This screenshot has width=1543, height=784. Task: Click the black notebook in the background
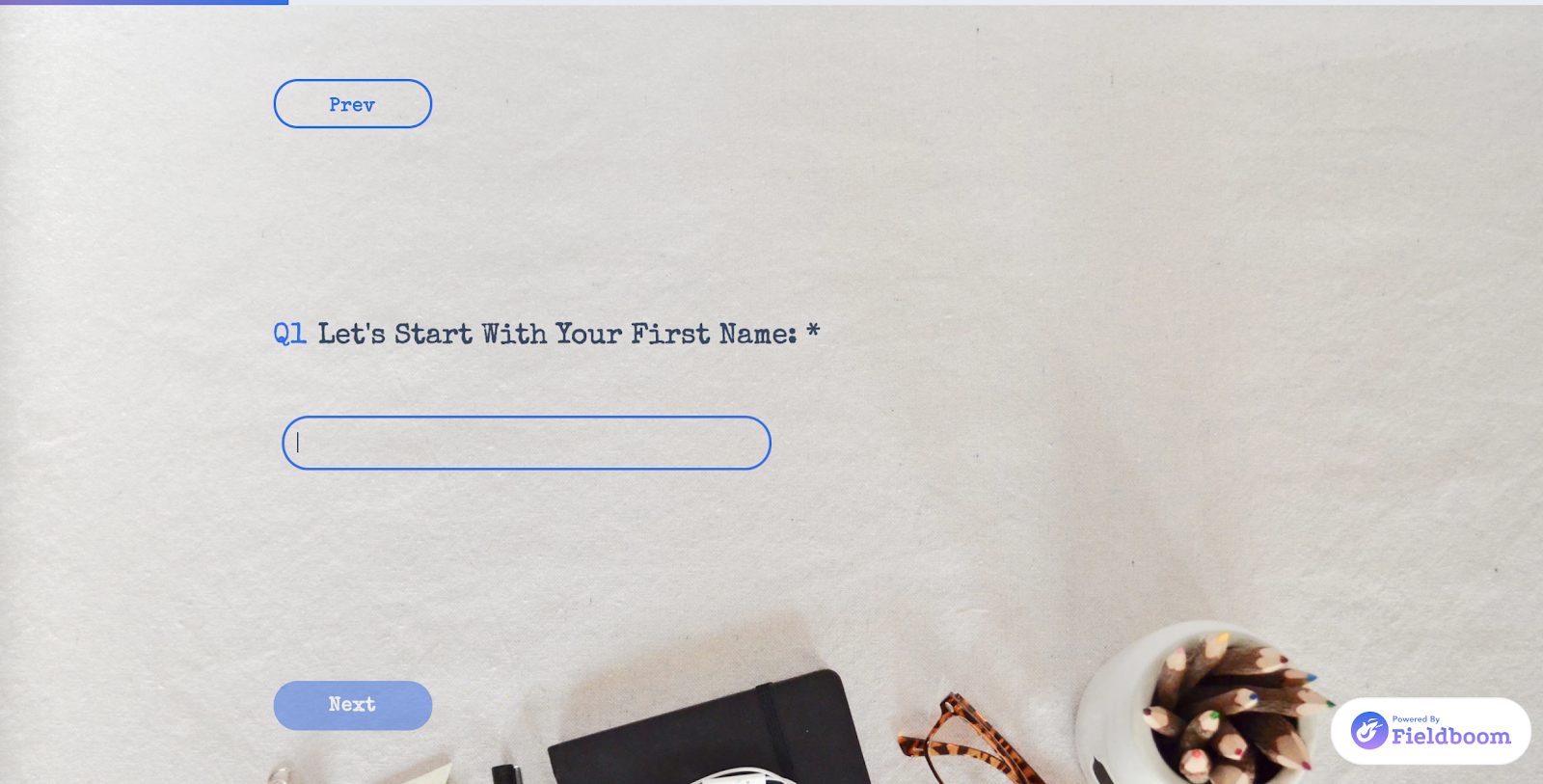click(709, 730)
